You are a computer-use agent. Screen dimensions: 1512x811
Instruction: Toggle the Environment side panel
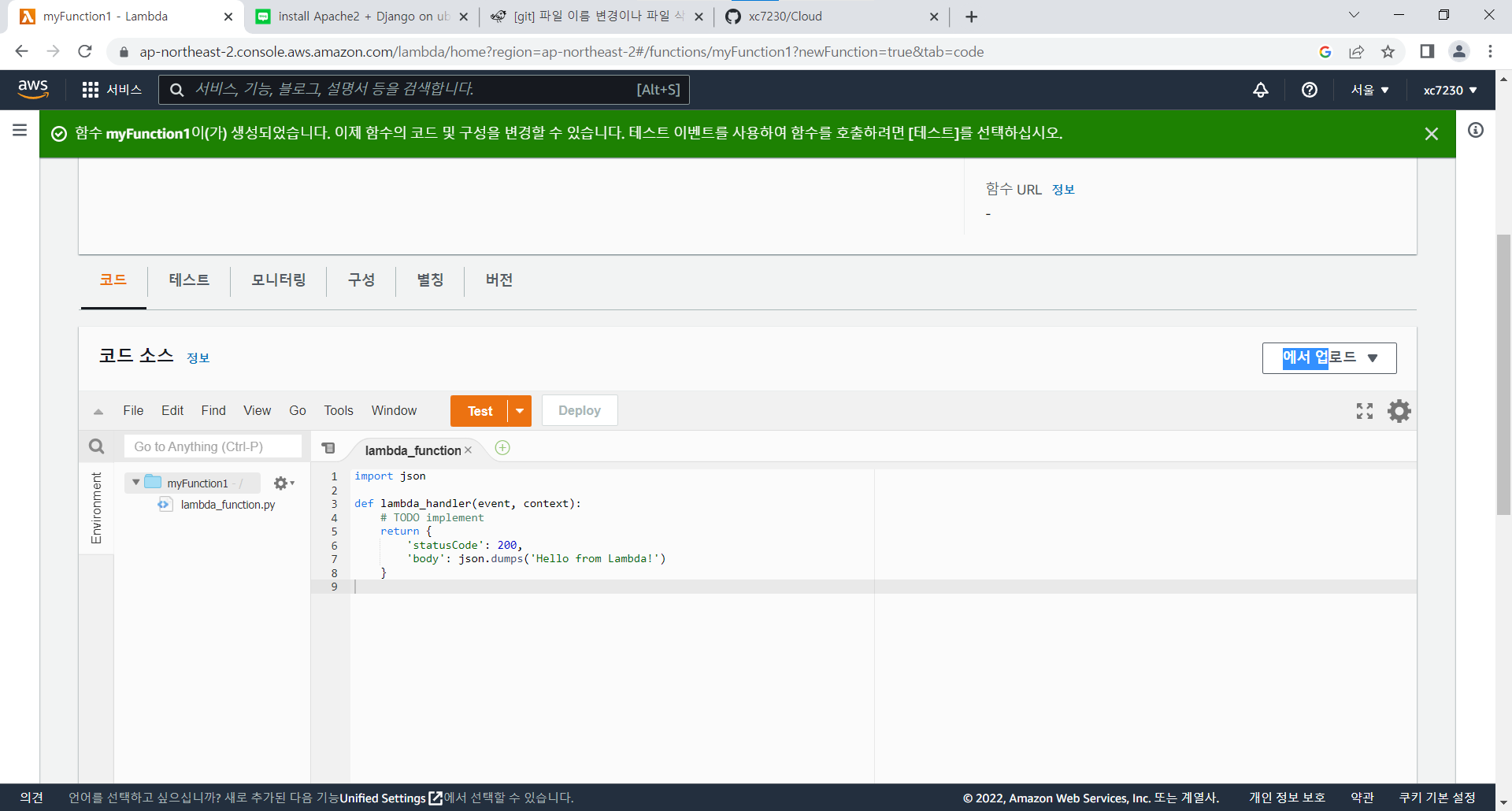96,508
